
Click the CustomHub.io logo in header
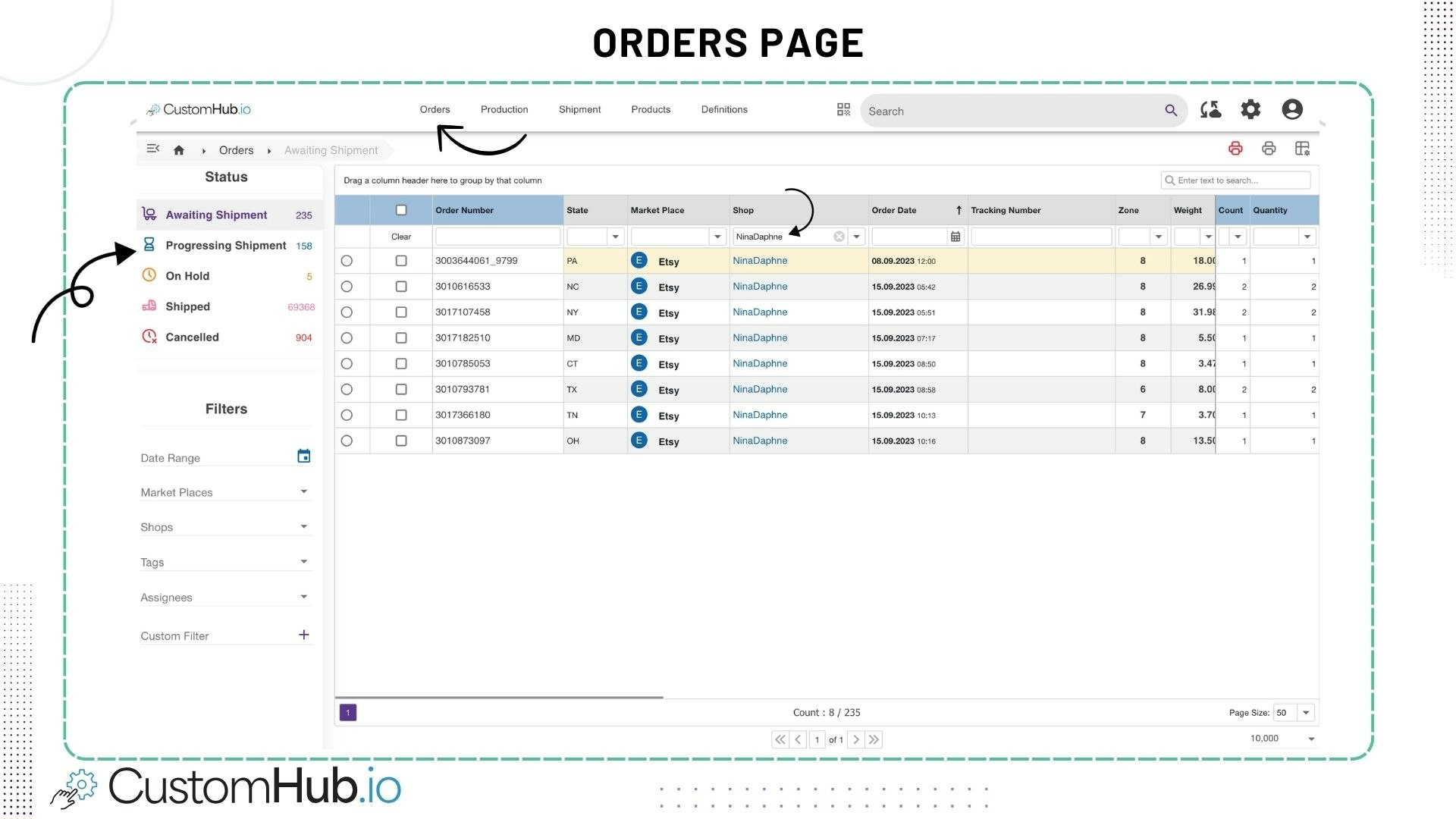pyautogui.click(x=199, y=109)
